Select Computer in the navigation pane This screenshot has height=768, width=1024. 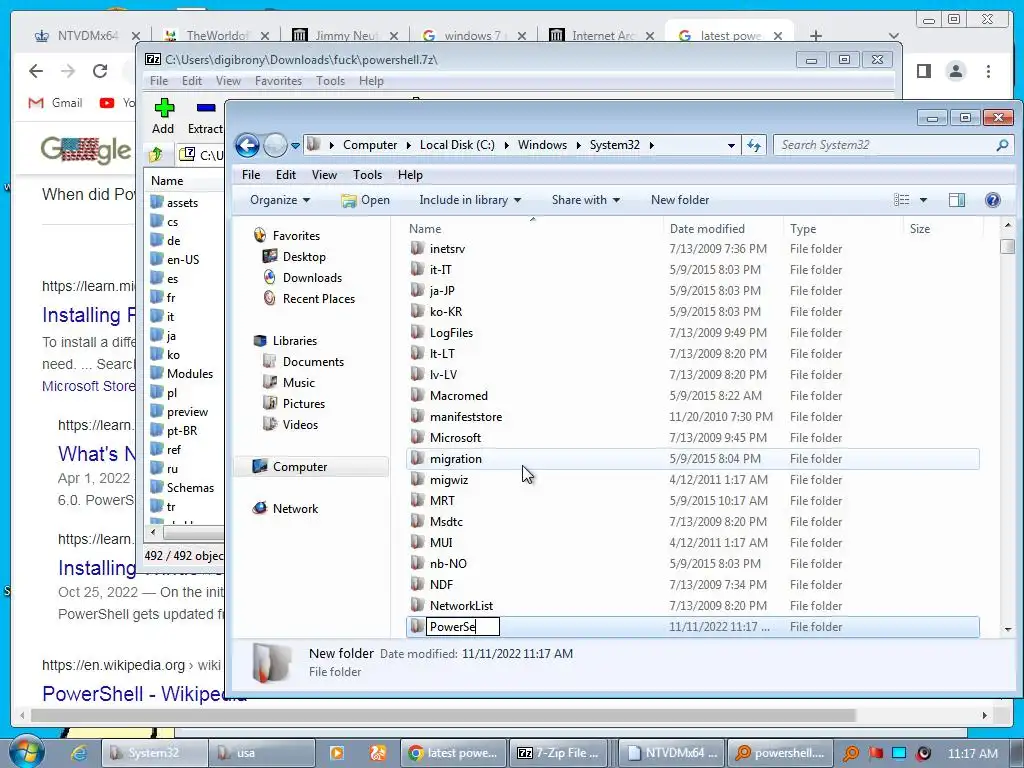(300, 467)
